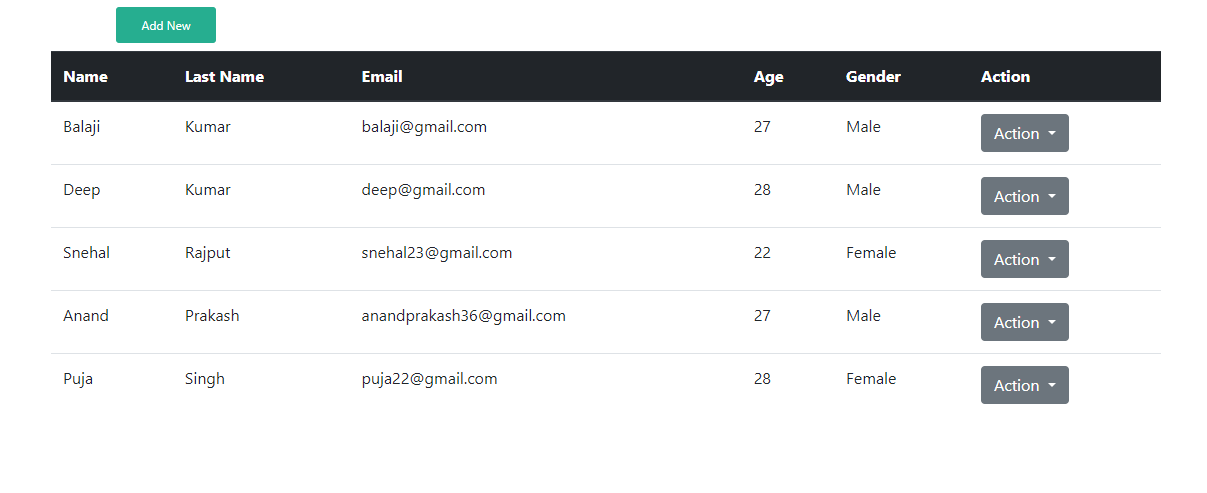Click the Add New button
Image resolution: width=1207 pixels, height=493 pixels.
pos(166,25)
